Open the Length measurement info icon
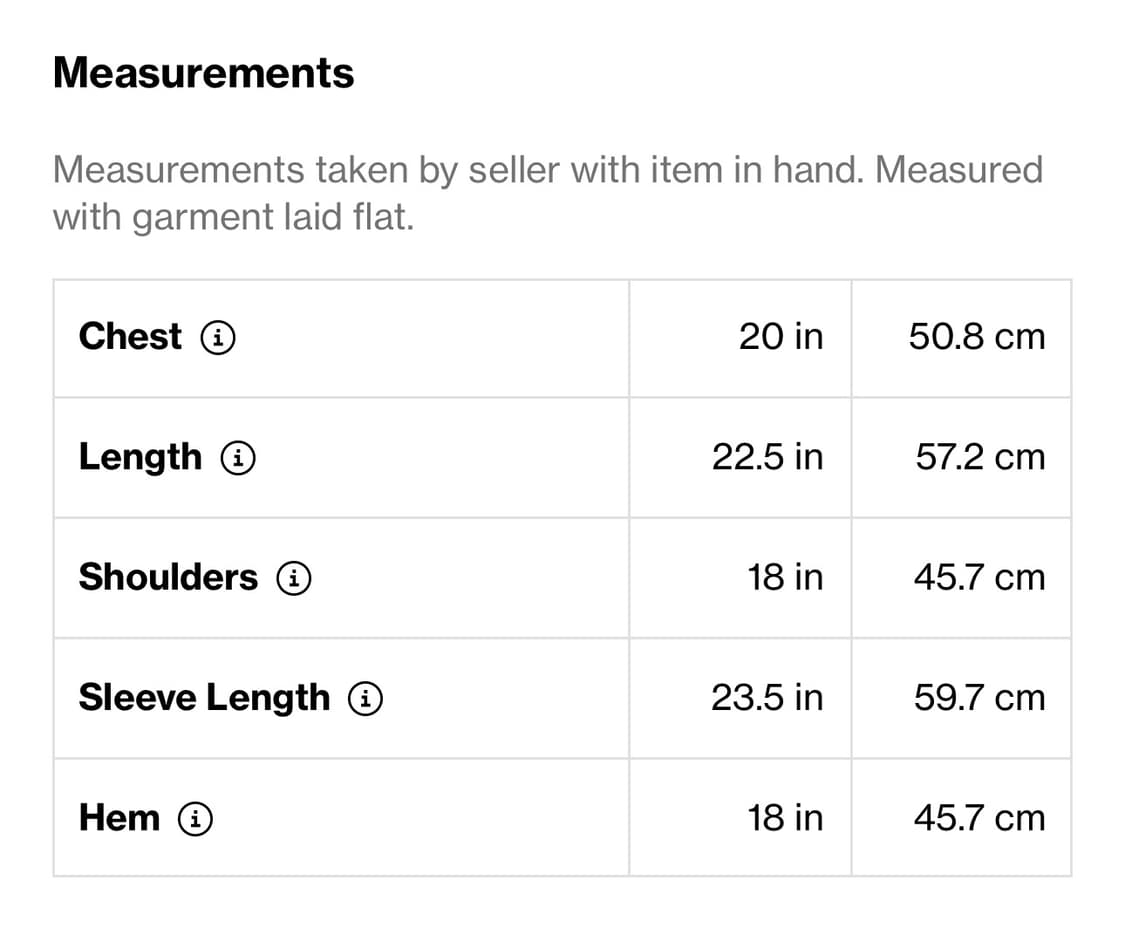 pos(237,458)
